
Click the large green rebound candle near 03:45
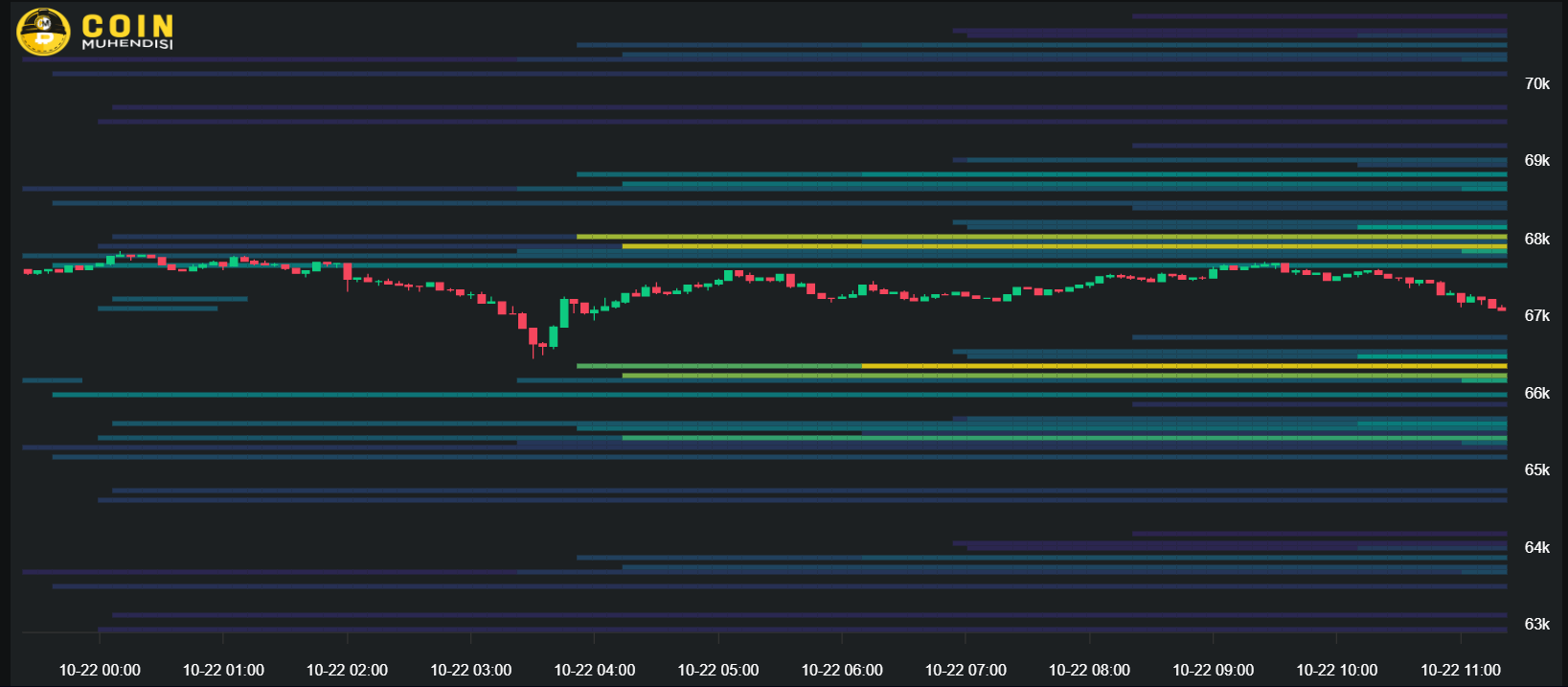(x=564, y=313)
